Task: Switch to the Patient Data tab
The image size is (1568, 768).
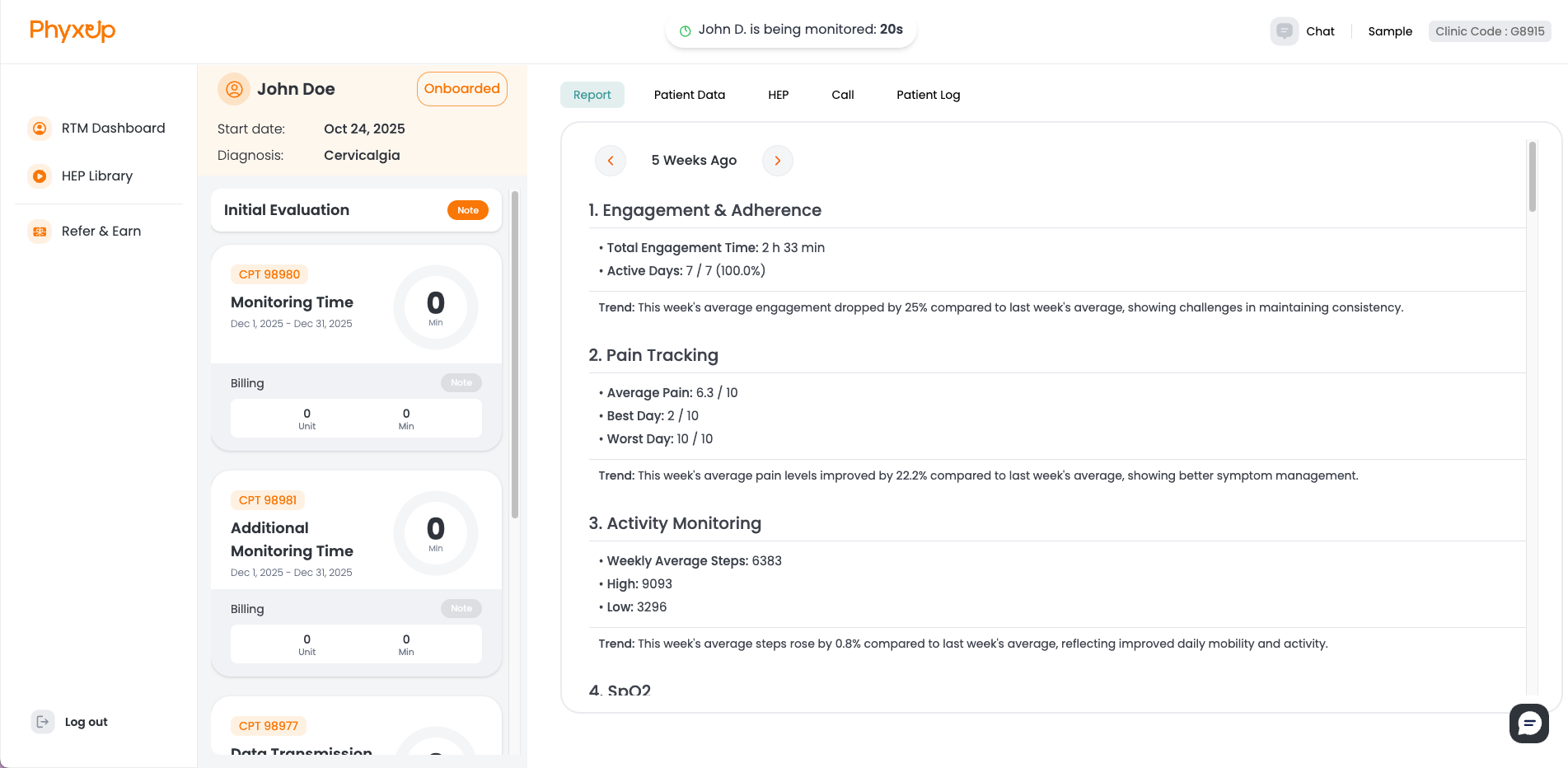Action: click(689, 95)
